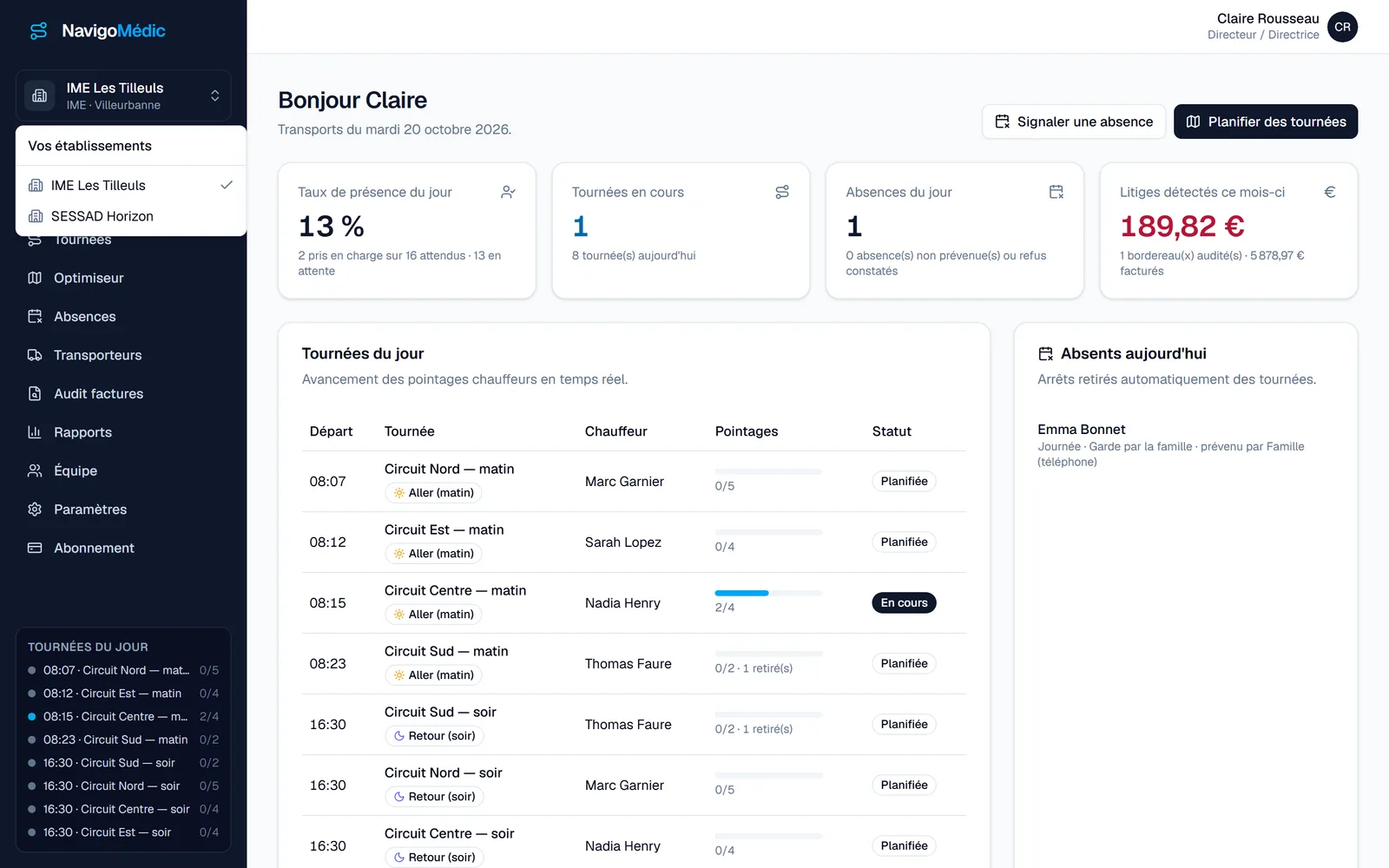
Task: Click chauffeur Sarah Lopez cell
Action: [x=623, y=542]
